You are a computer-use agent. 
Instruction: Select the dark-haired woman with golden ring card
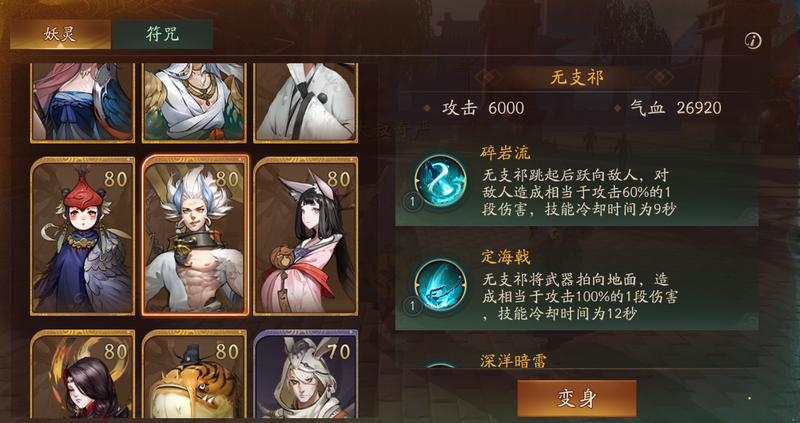tap(83, 375)
